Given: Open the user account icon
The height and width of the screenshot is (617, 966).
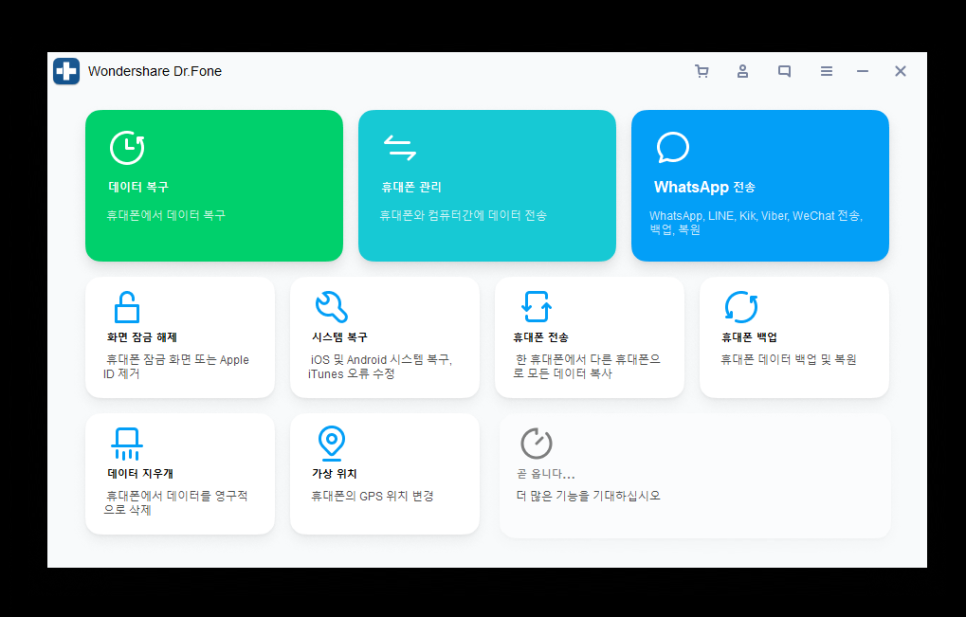Looking at the screenshot, I should coord(742,71).
